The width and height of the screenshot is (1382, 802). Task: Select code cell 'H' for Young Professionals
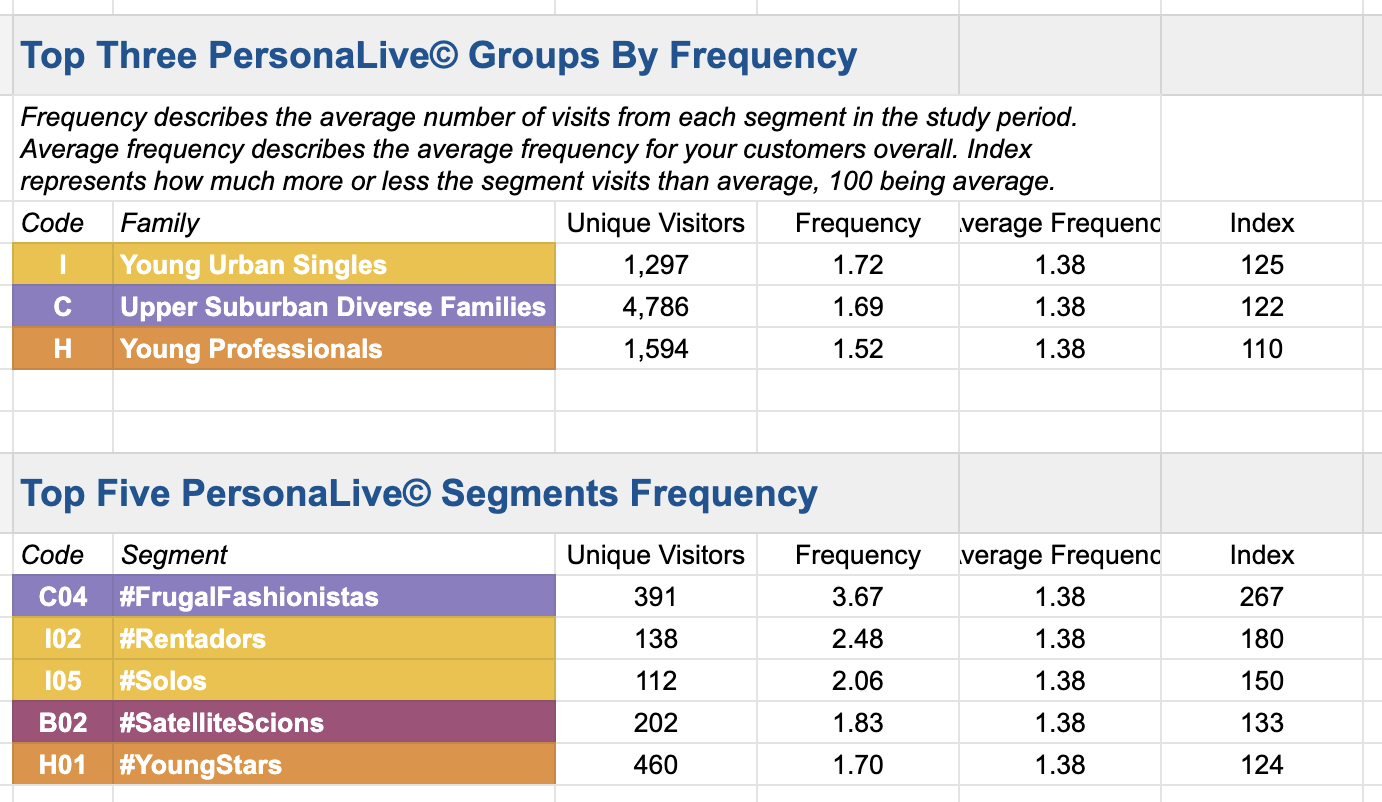[x=63, y=349]
